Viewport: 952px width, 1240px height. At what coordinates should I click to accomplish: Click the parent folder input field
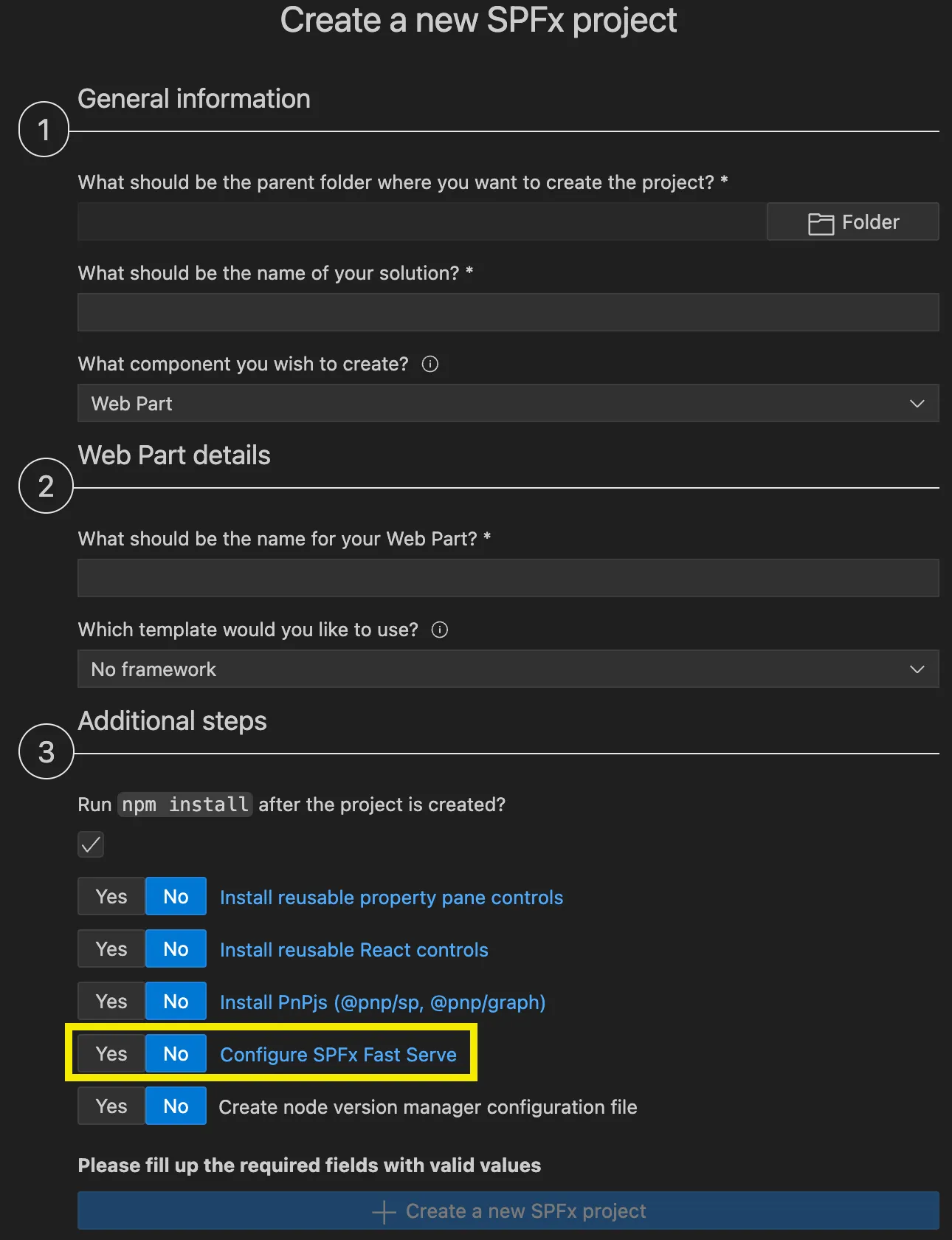(421, 221)
